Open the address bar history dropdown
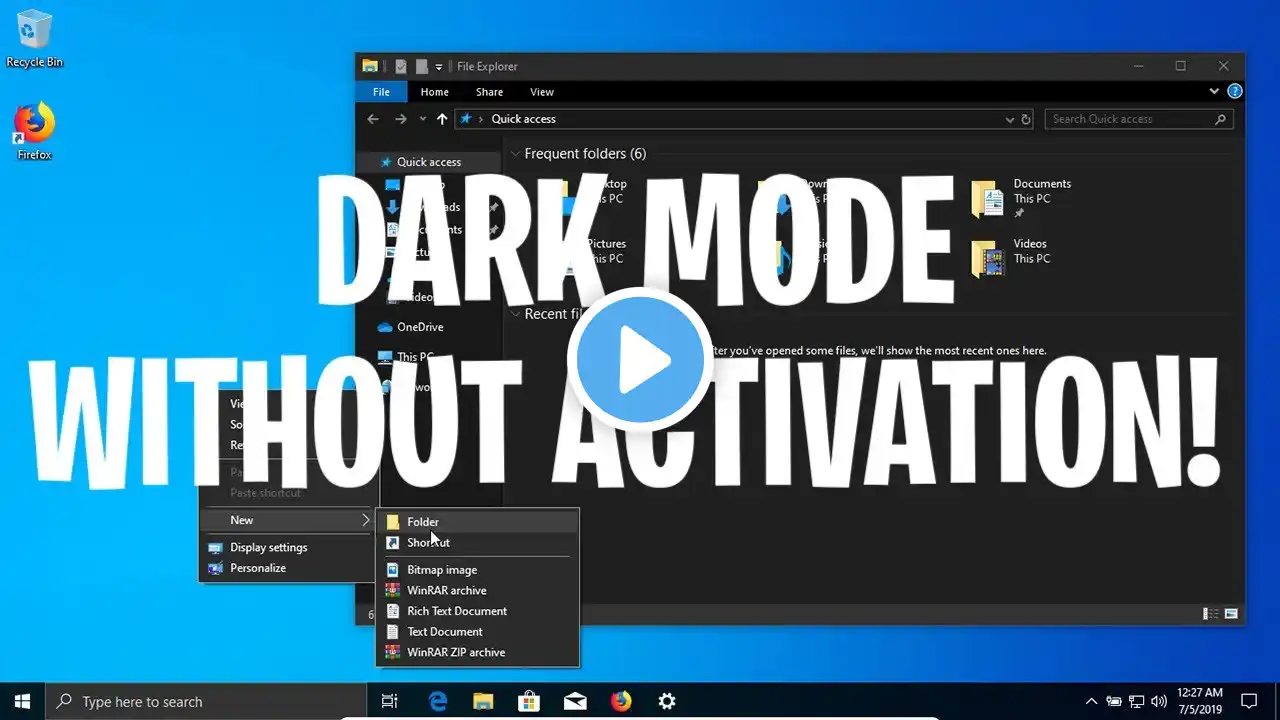1280x720 pixels. point(1010,119)
